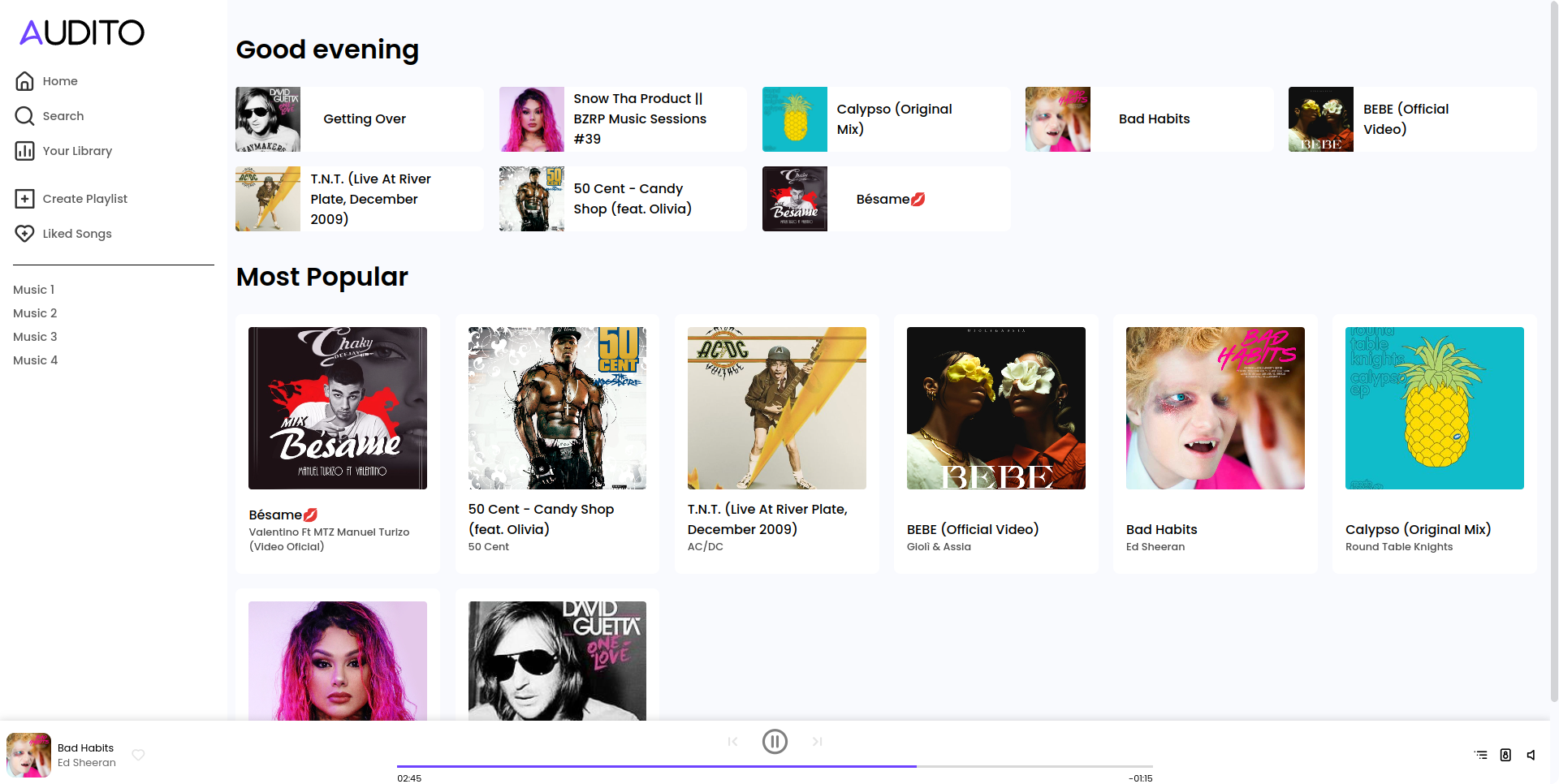Click the '50 Cent' artist name under Candy Shop
The image size is (1559, 784).
488,547
